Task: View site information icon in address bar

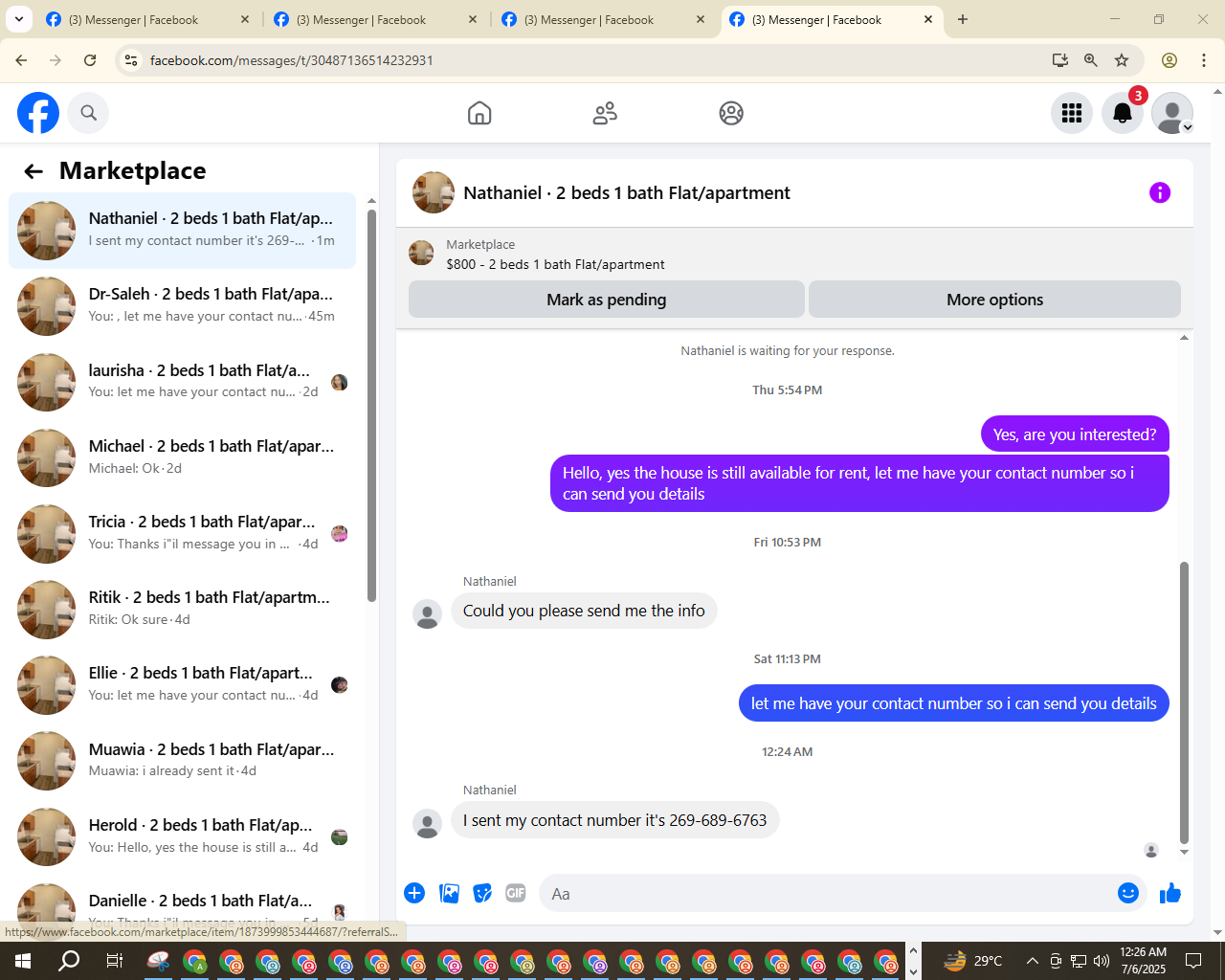Action: click(131, 60)
